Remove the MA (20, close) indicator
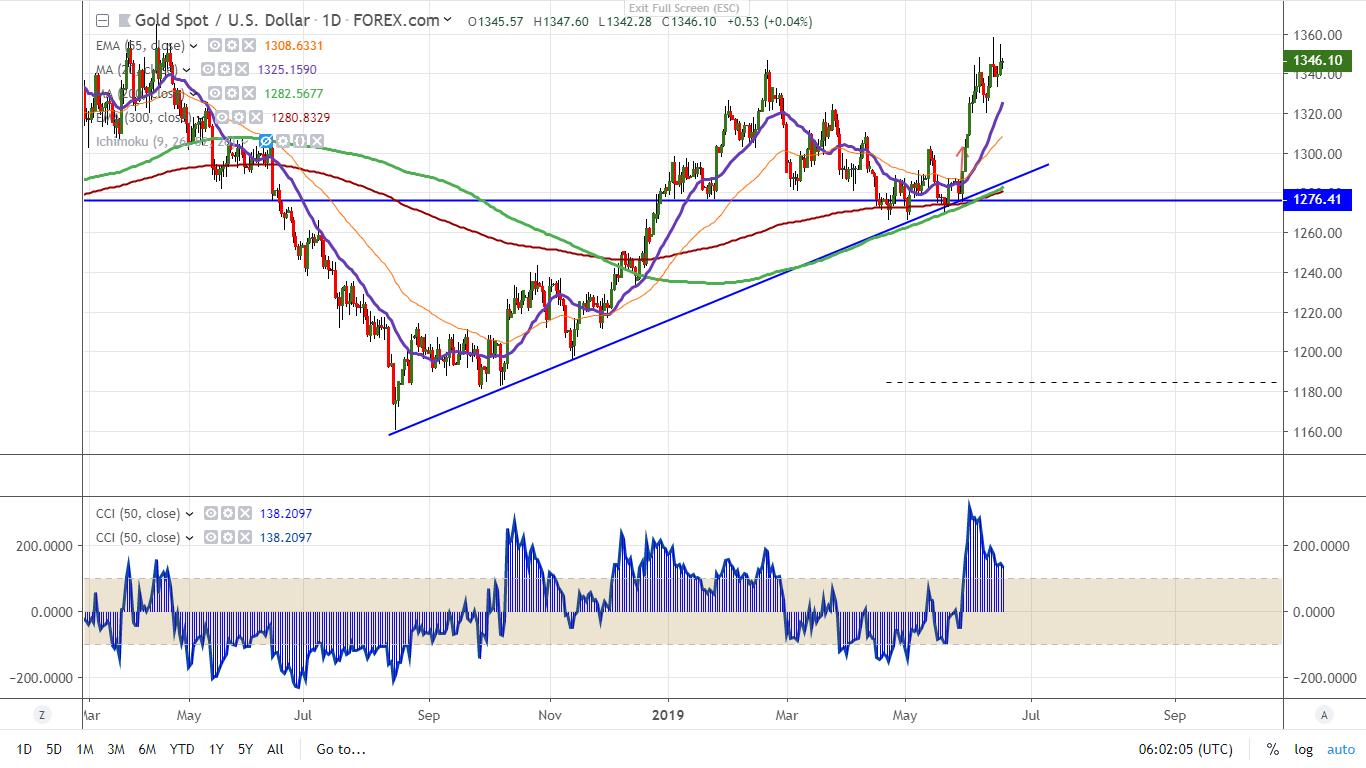This screenshot has width=1366, height=768. 242,70
